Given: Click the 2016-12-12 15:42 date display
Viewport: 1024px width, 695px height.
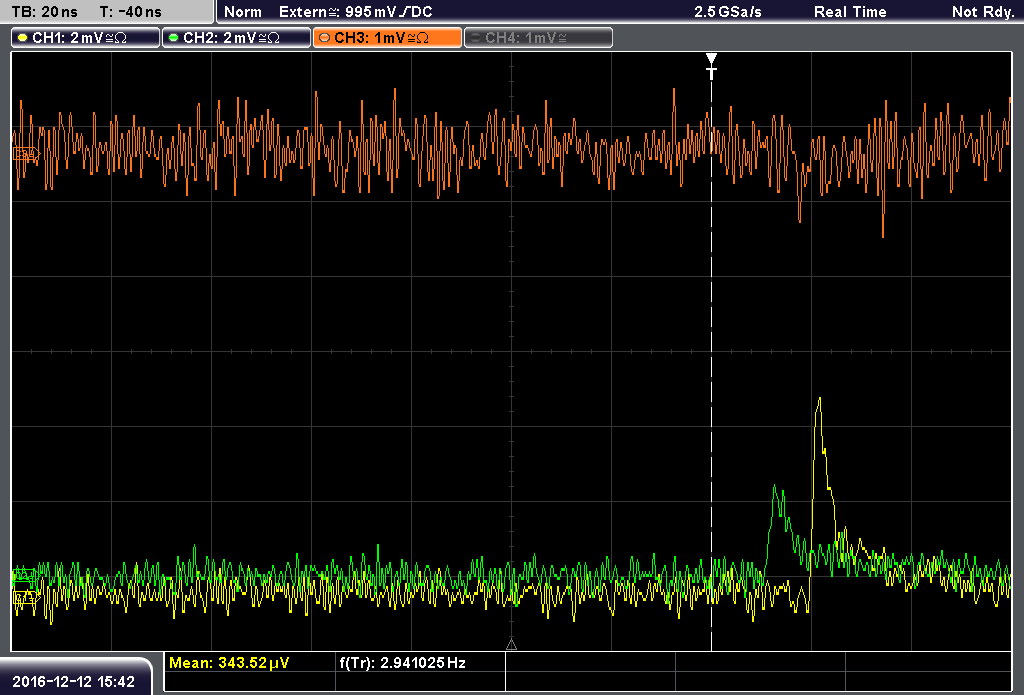Looking at the screenshot, I should pos(73,681).
